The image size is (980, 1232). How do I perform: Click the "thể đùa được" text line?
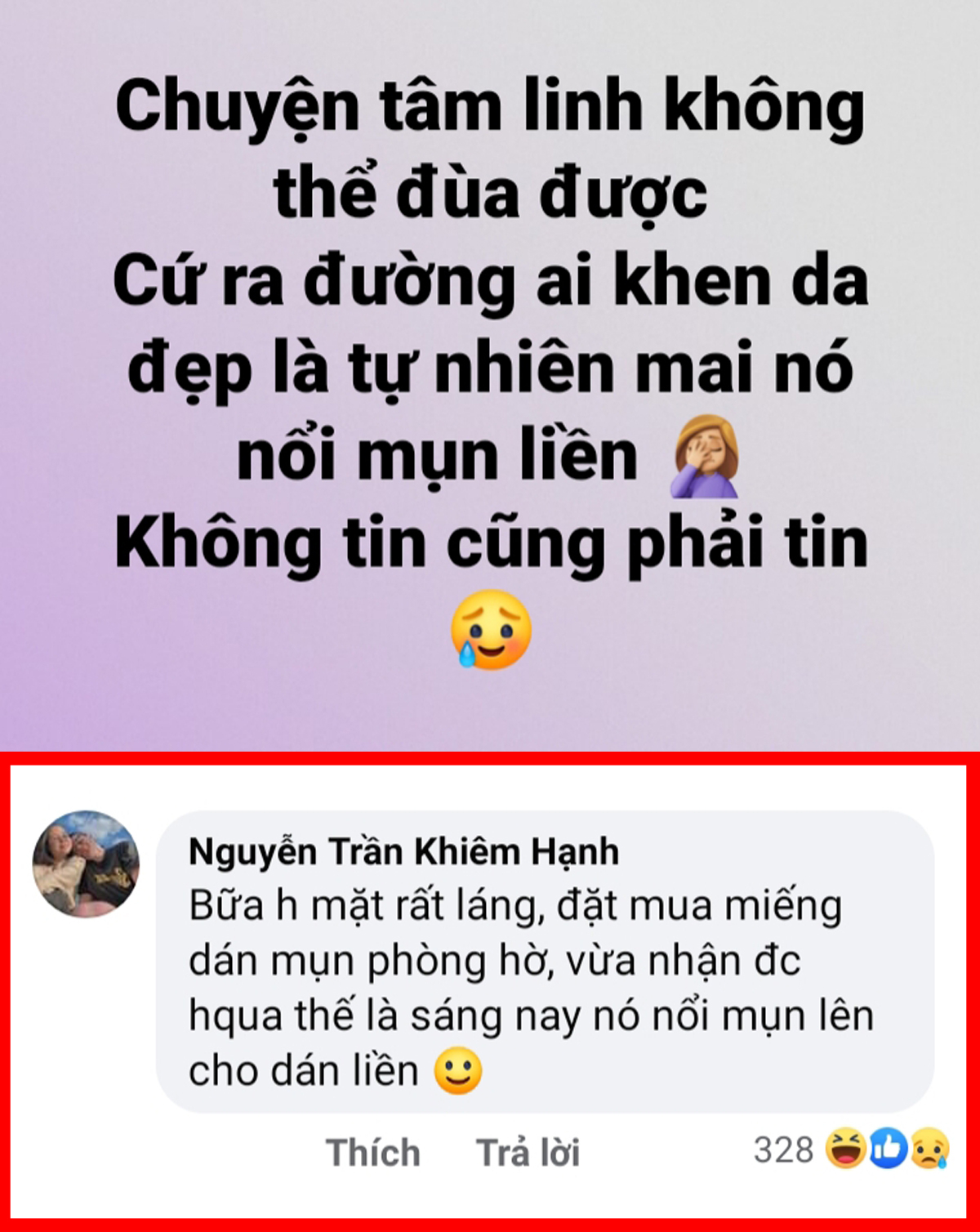tap(490, 194)
